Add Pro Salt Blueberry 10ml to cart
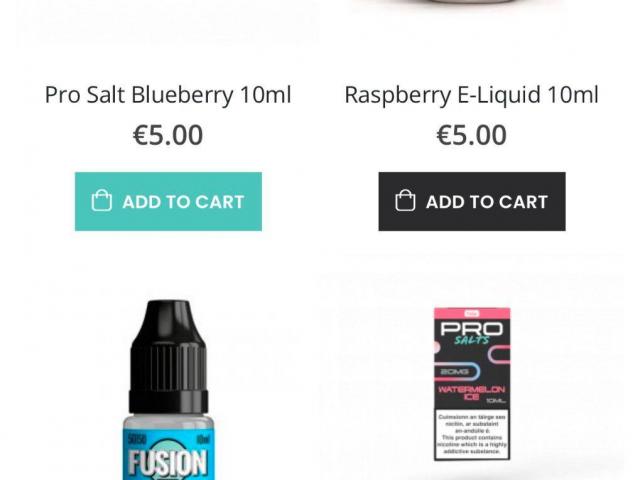The height and width of the screenshot is (480, 640). pos(168,202)
